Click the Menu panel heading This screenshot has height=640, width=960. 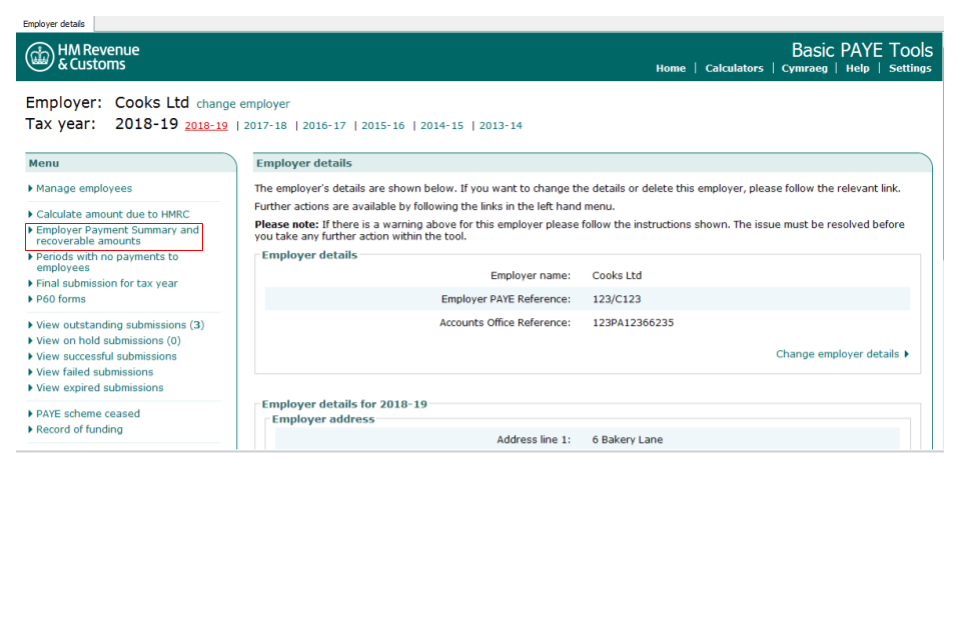click(x=44, y=164)
